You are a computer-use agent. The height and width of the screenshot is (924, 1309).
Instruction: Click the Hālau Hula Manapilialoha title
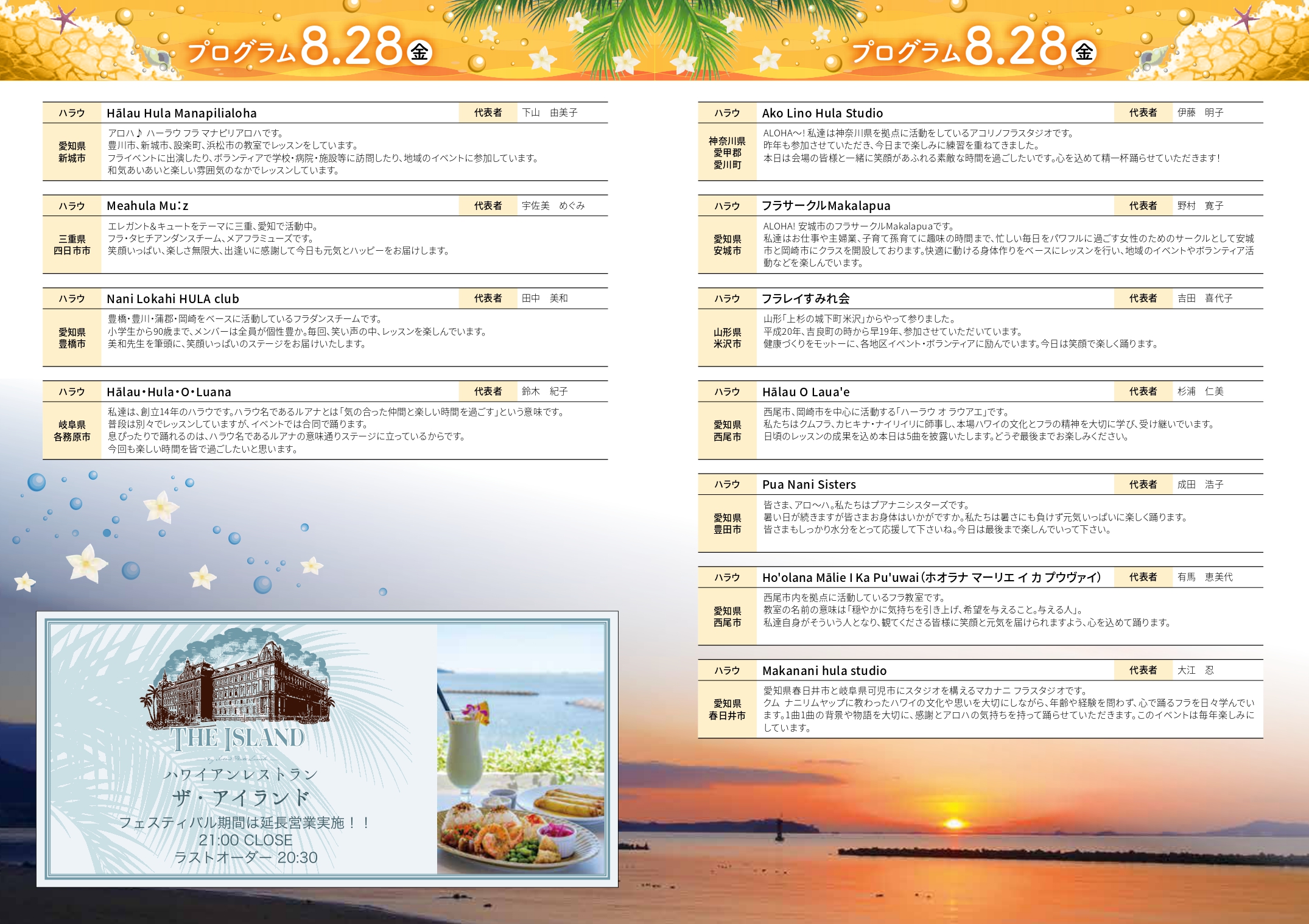tap(181, 113)
